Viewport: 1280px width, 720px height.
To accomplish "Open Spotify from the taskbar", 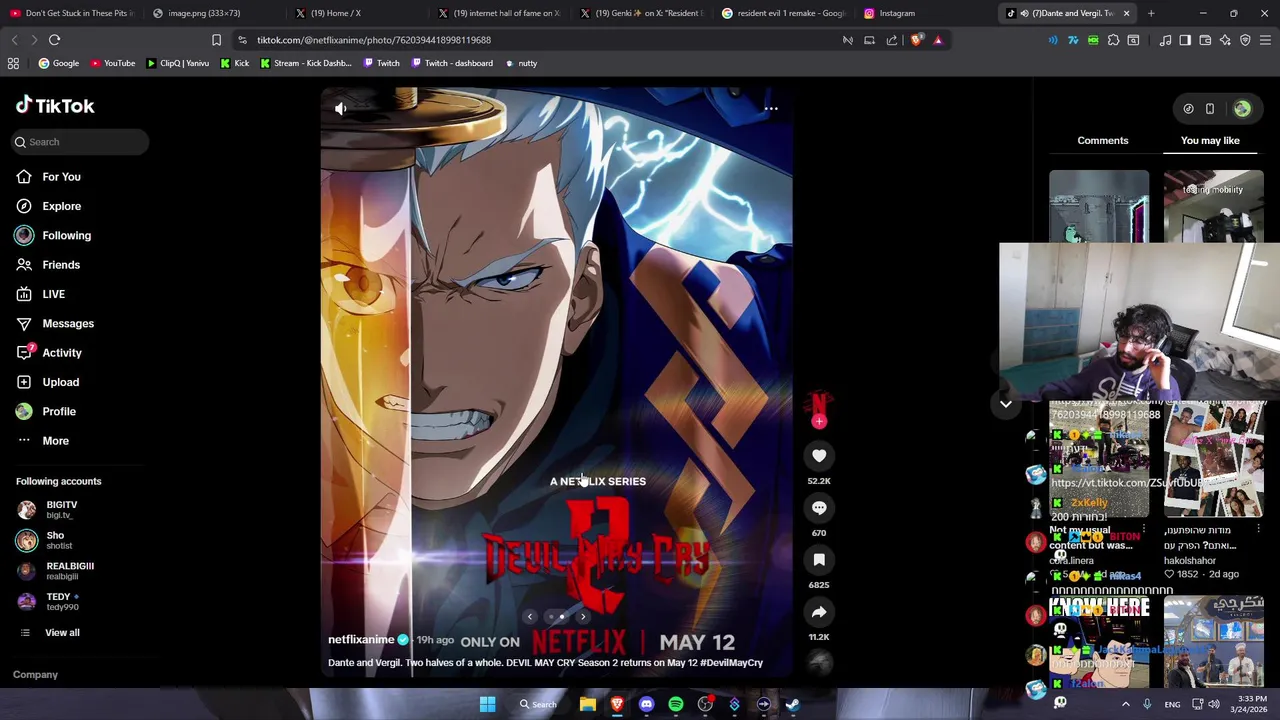I will pyautogui.click(x=676, y=704).
